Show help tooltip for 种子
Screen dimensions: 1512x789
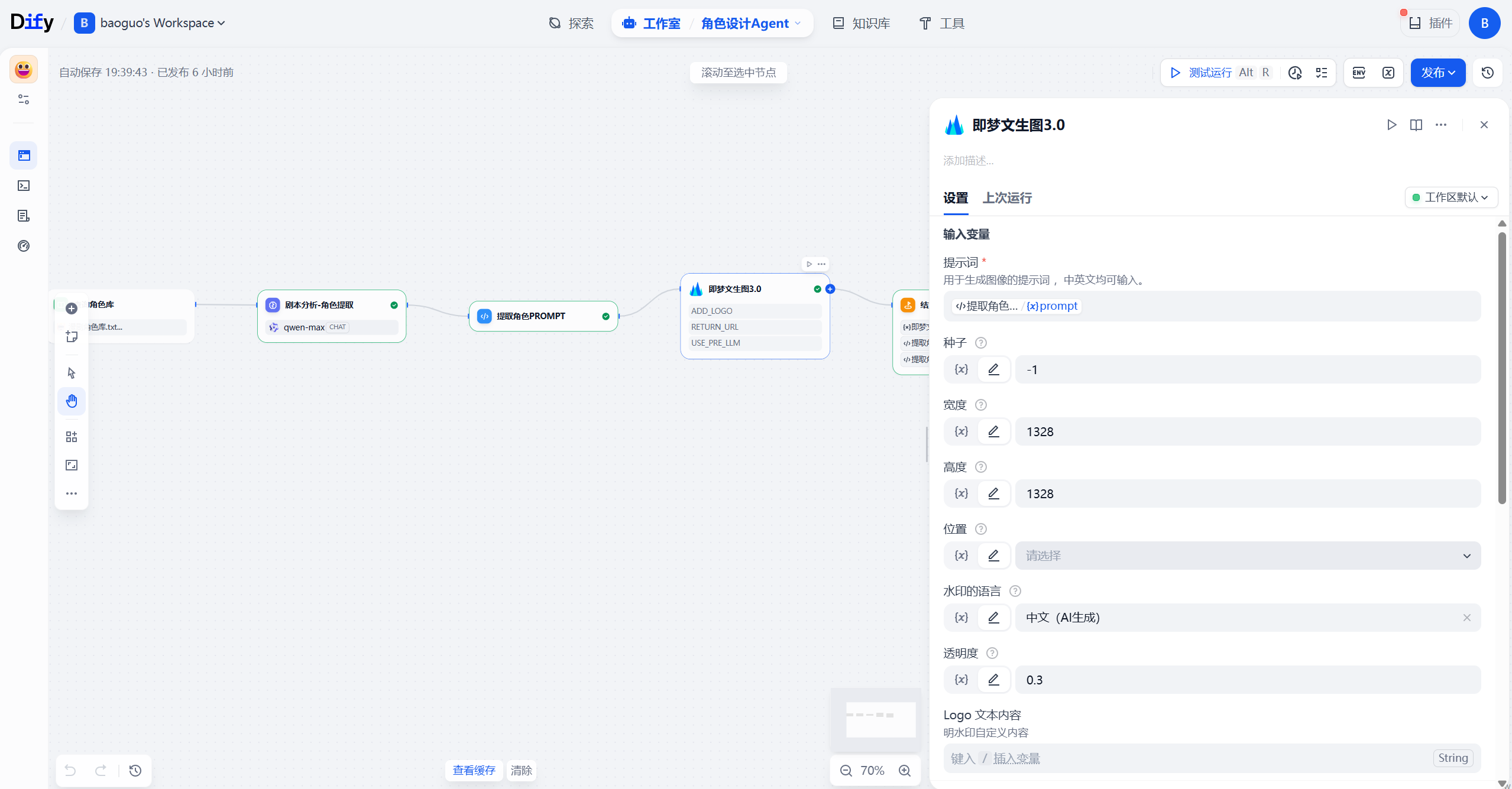[980, 343]
